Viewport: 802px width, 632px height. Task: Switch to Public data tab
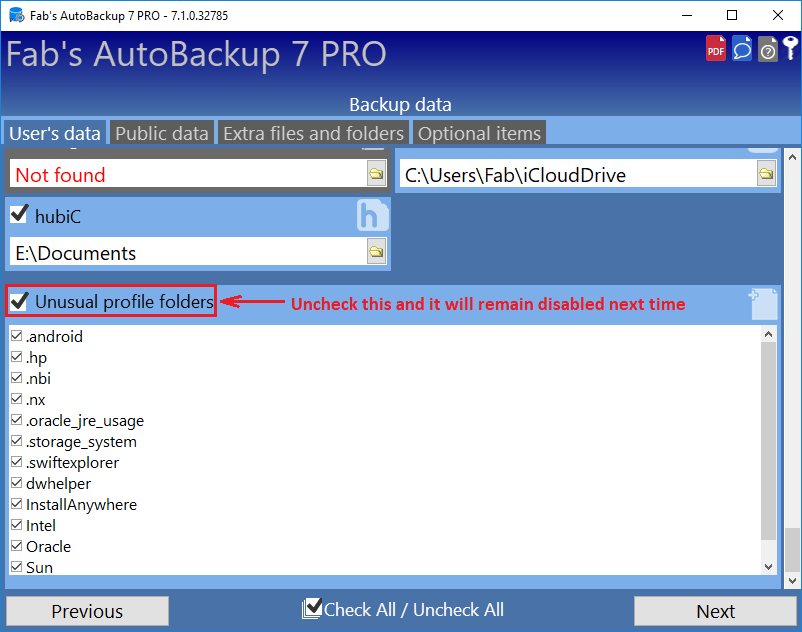tap(162, 133)
